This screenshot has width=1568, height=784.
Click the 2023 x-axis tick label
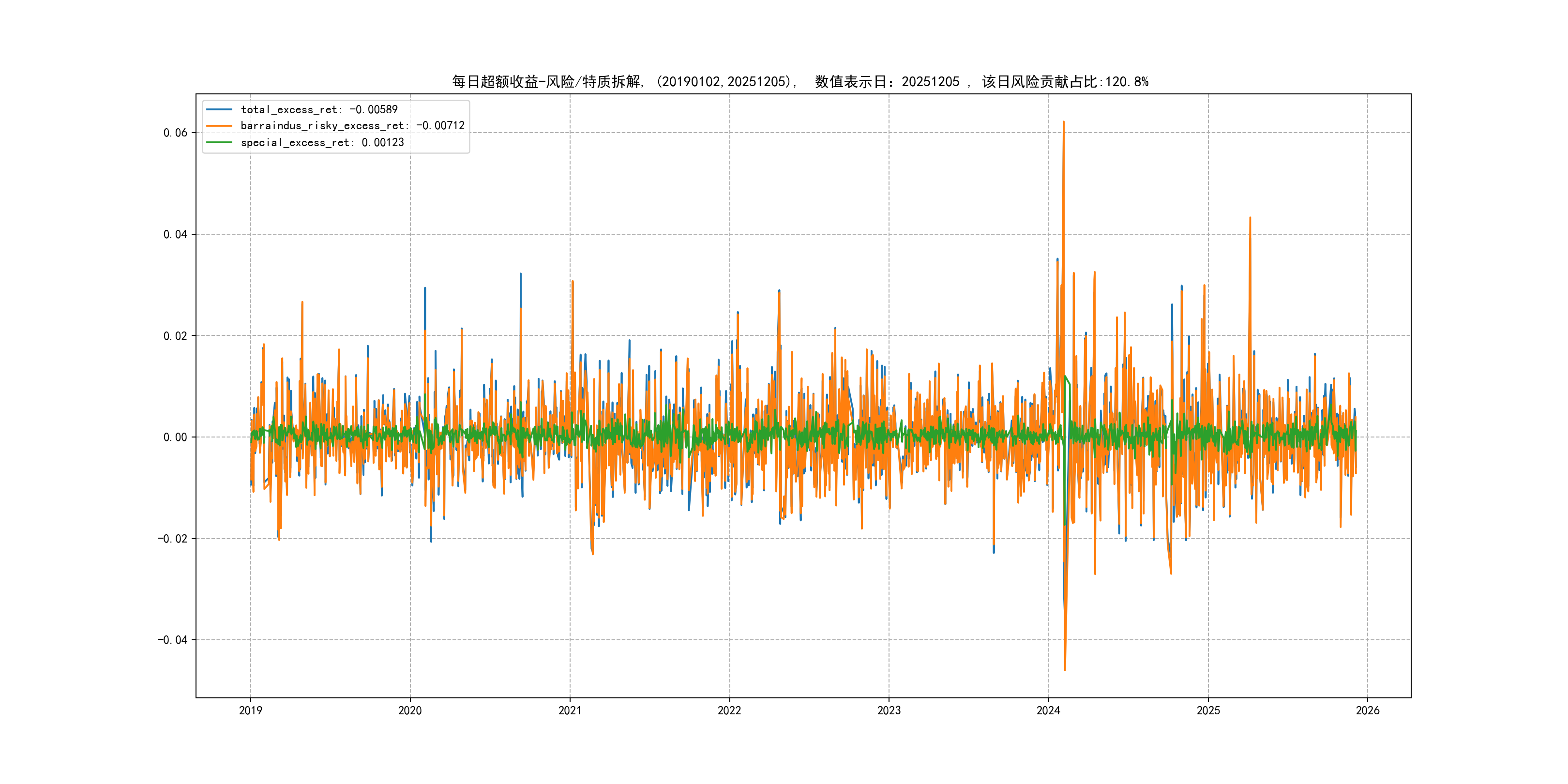pos(889,710)
